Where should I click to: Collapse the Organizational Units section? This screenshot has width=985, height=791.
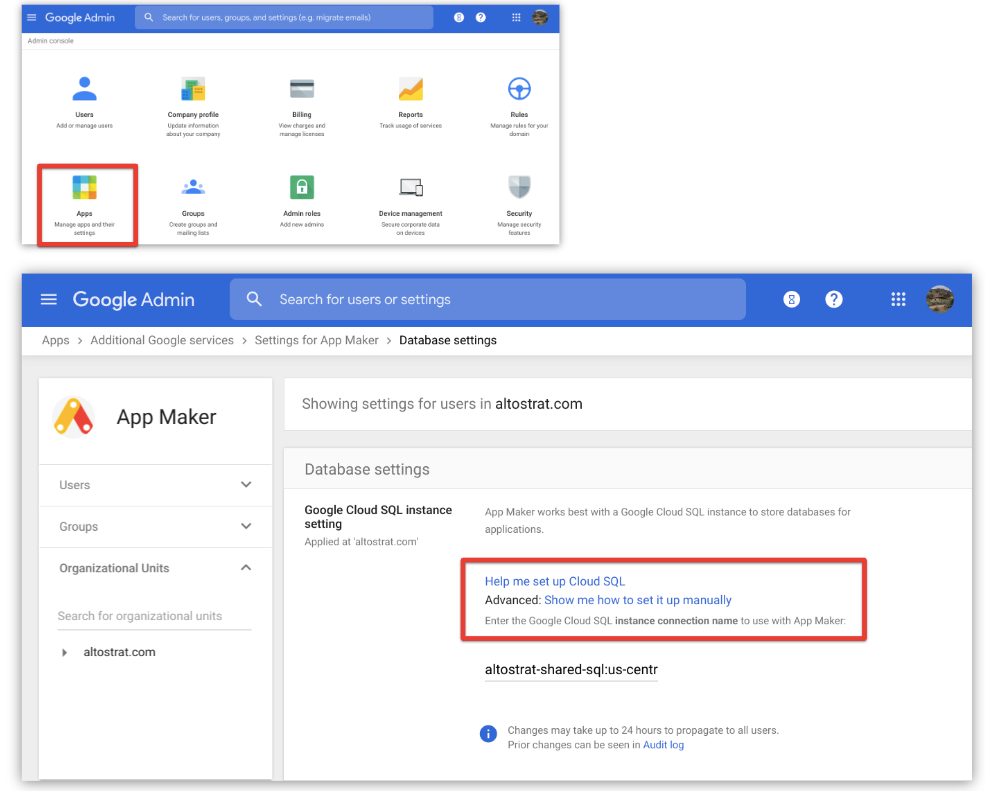[x=246, y=567]
